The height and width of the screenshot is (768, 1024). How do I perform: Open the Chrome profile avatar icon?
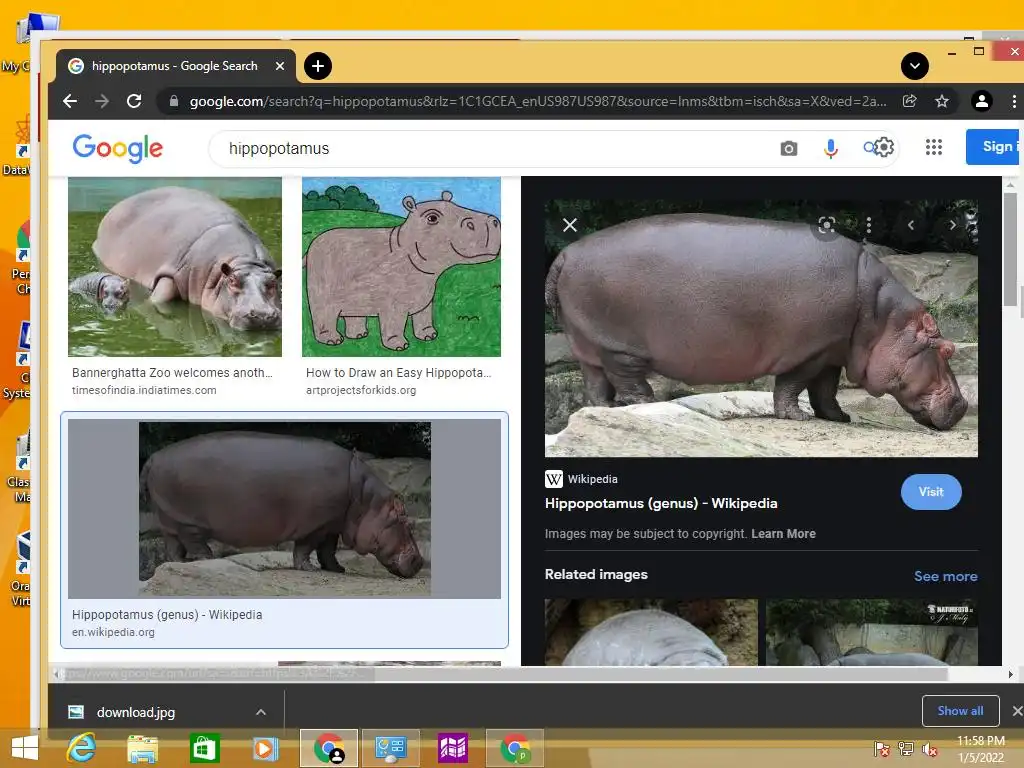click(981, 101)
